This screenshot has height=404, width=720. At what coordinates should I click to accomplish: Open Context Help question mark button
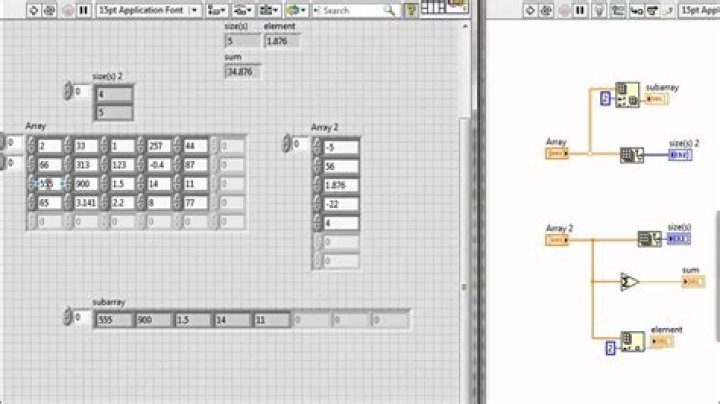pyautogui.click(x=410, y=10)
